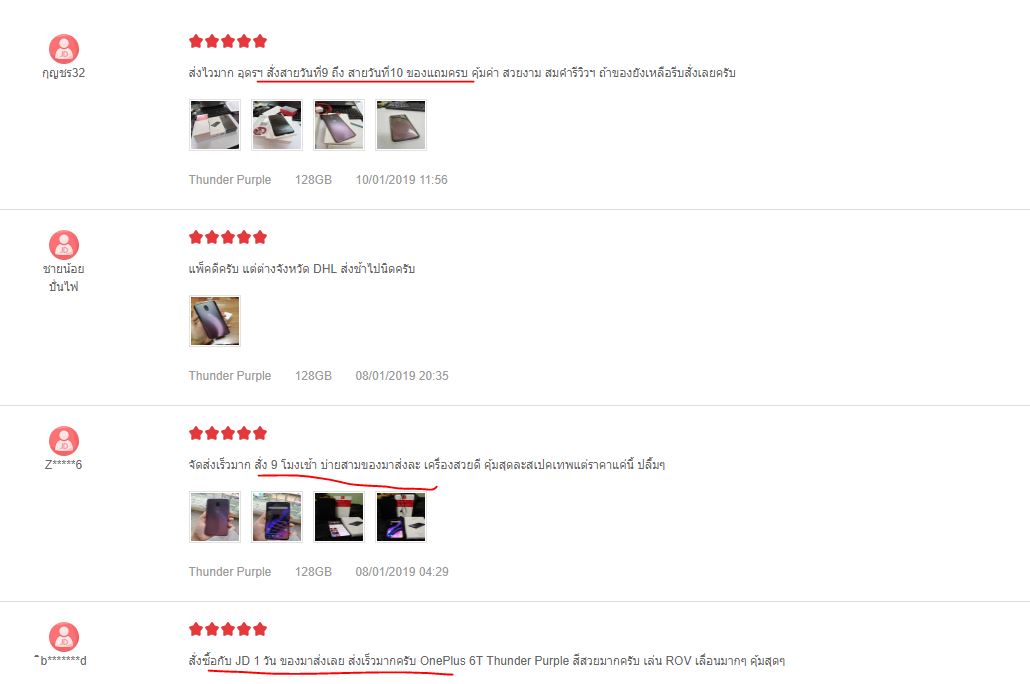This screenshot has width=1030, height=684.
Task: Click the avatar icon of reviewer b*******d
Action: [64, 637]
